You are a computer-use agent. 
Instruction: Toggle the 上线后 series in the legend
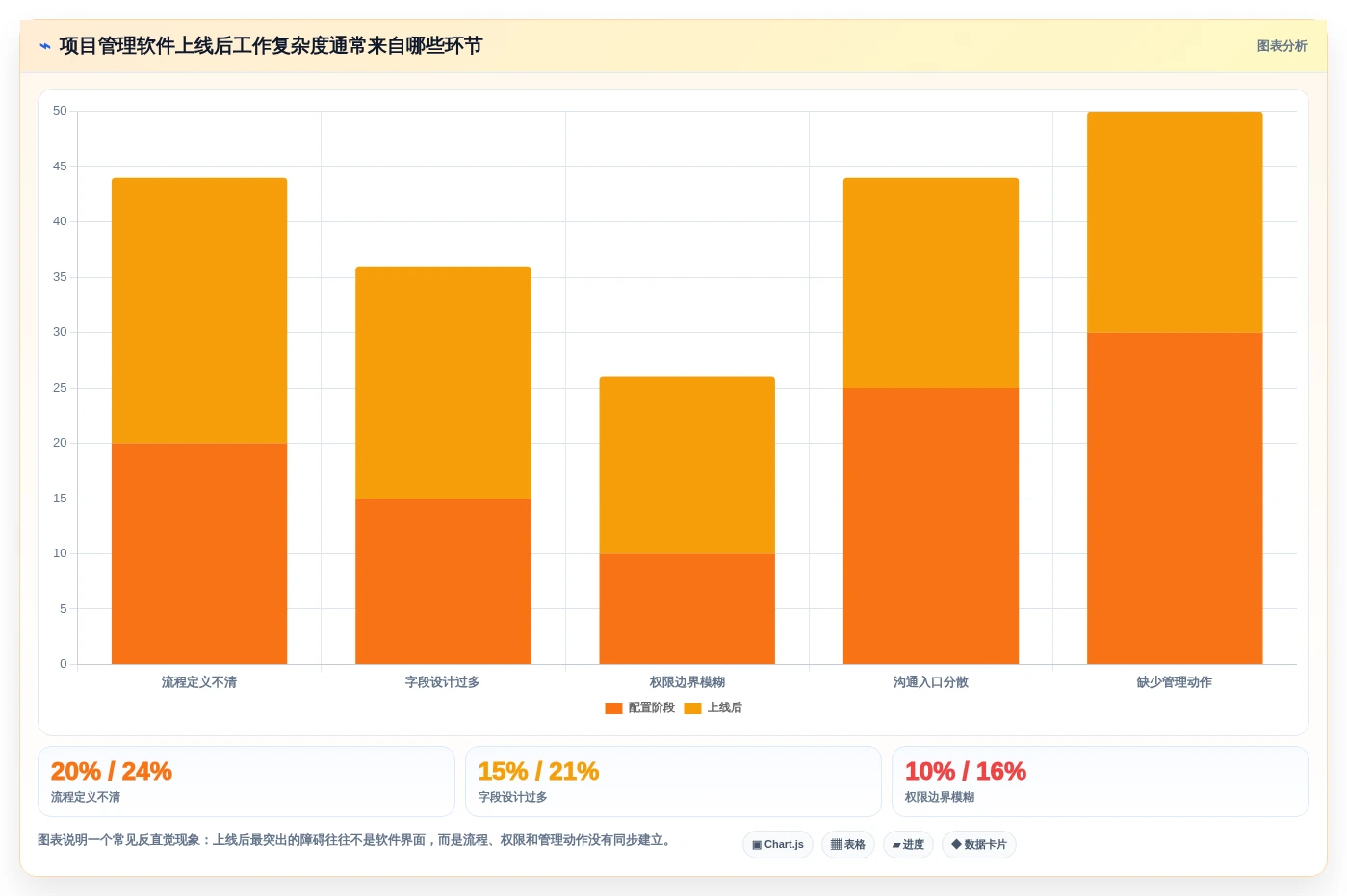pos(712,708)
